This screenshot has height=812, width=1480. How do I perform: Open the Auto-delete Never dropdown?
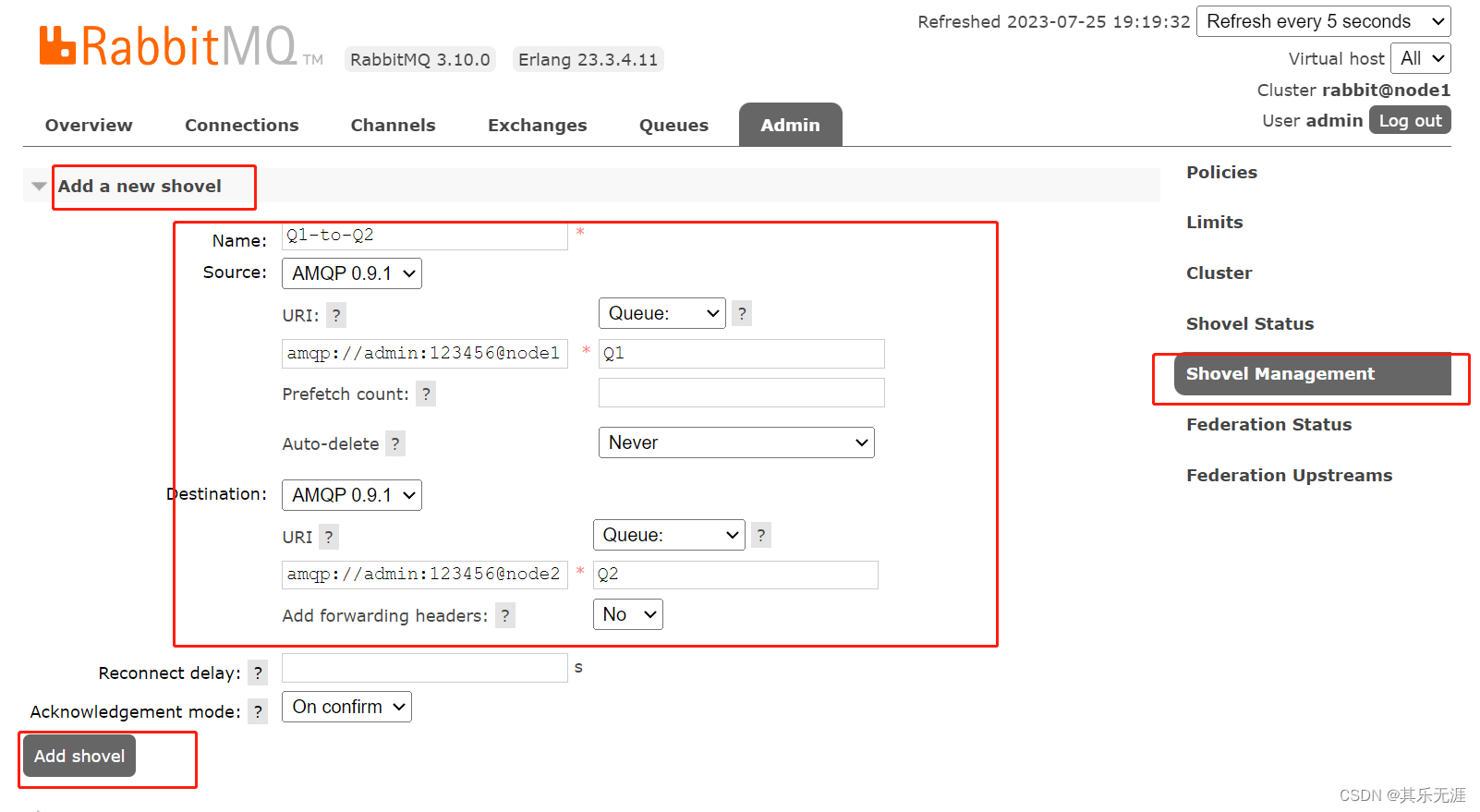(736, 442)
